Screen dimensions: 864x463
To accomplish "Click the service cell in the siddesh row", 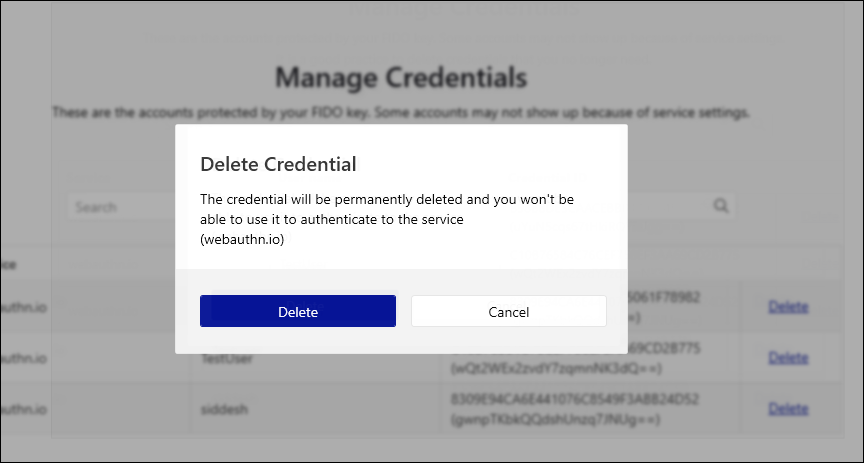I will 24,408.
